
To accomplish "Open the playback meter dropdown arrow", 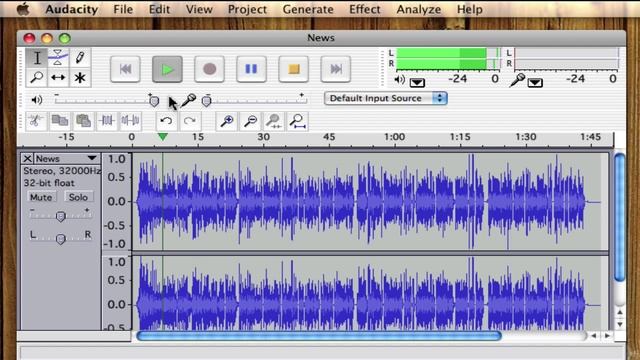I will [417, 83].
